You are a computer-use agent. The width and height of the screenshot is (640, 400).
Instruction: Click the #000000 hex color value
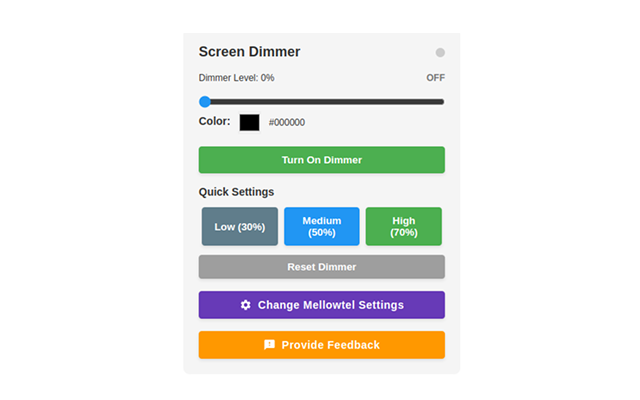tap(287, 123)
